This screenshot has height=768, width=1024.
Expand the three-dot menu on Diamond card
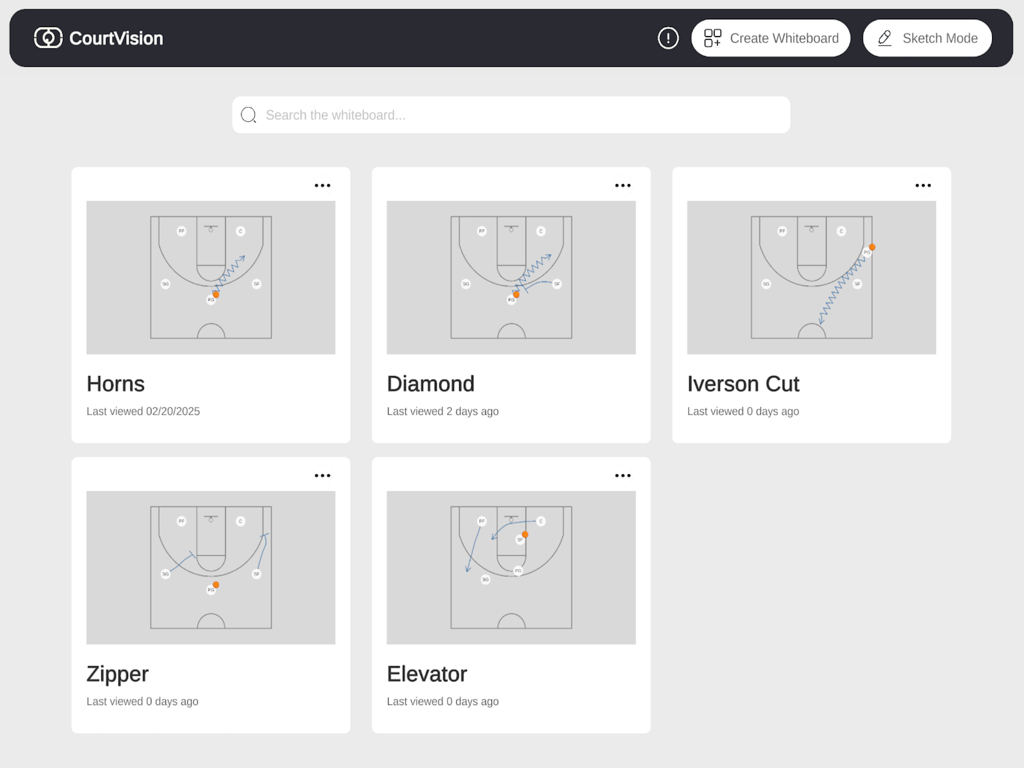tap(623, 185)
